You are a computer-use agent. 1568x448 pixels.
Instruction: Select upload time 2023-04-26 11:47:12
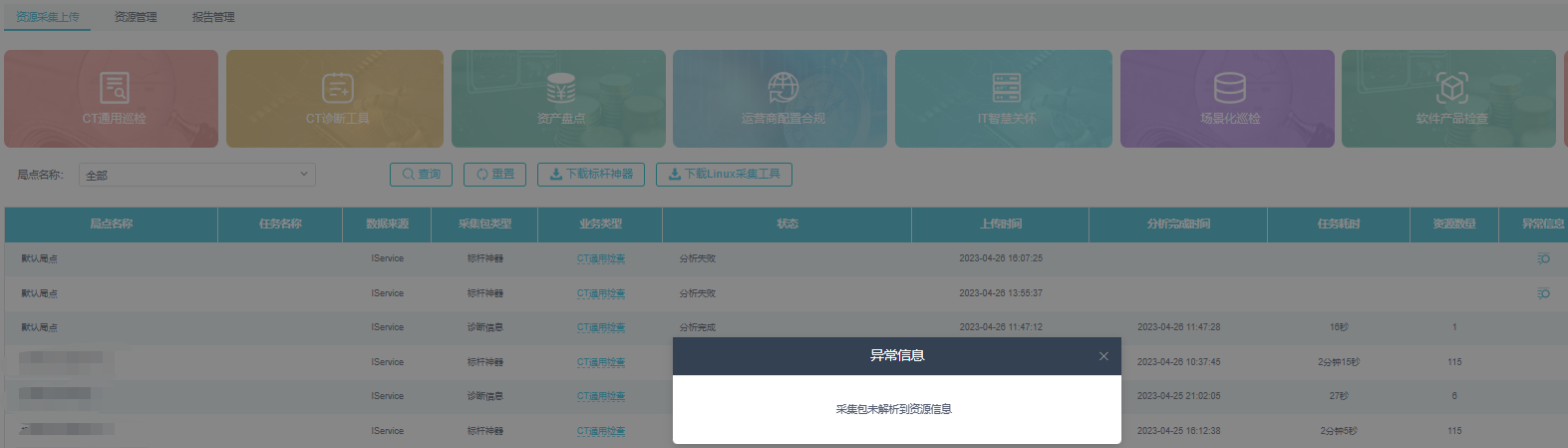[1001, 327]
